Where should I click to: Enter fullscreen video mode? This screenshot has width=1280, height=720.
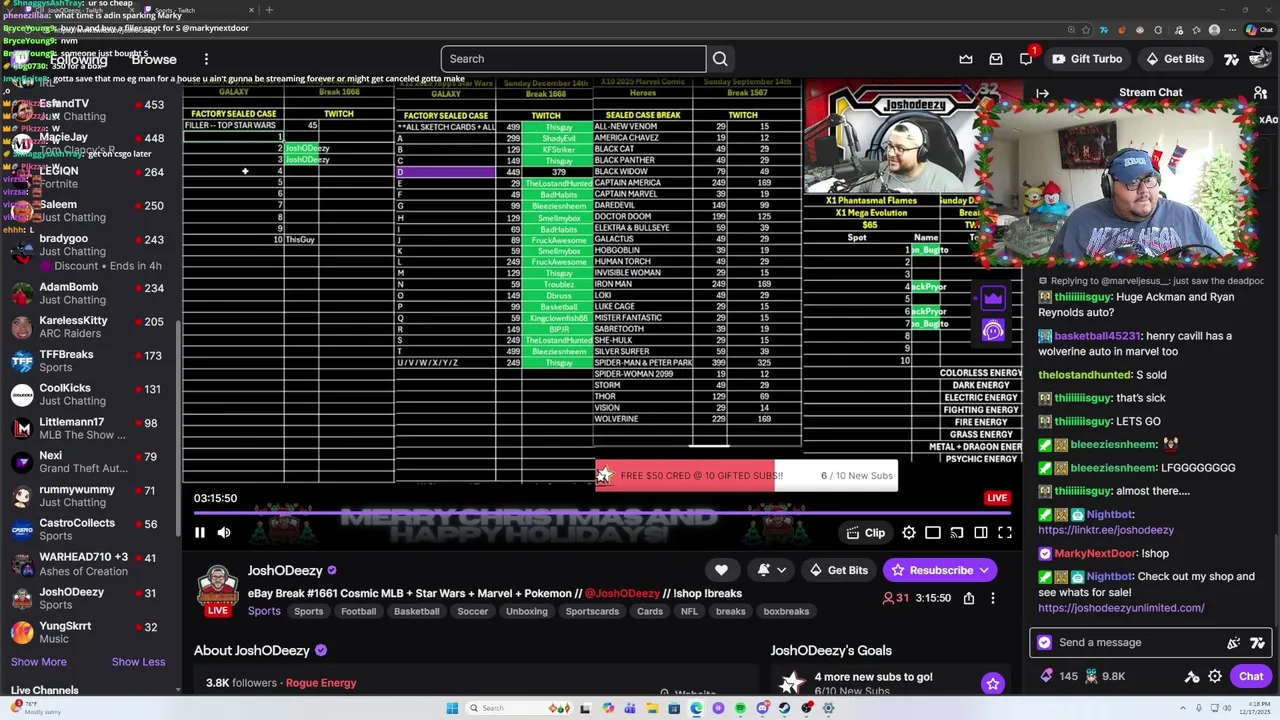1005,533
